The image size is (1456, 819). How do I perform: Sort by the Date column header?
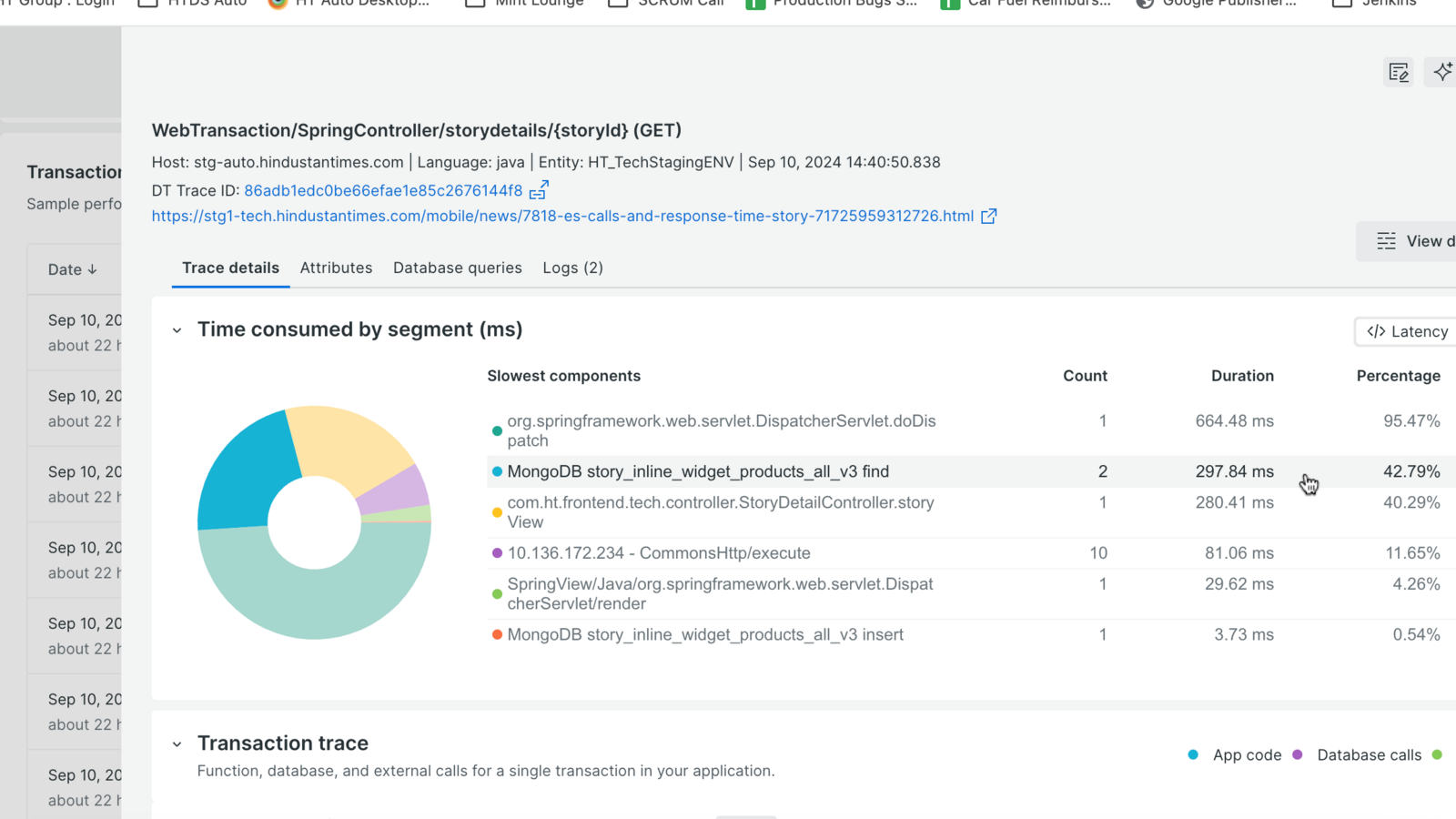tap(72, 269)
